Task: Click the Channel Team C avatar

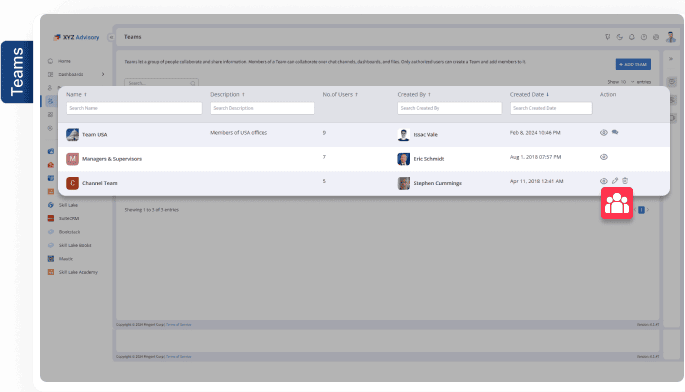Action: pos(73,183)
